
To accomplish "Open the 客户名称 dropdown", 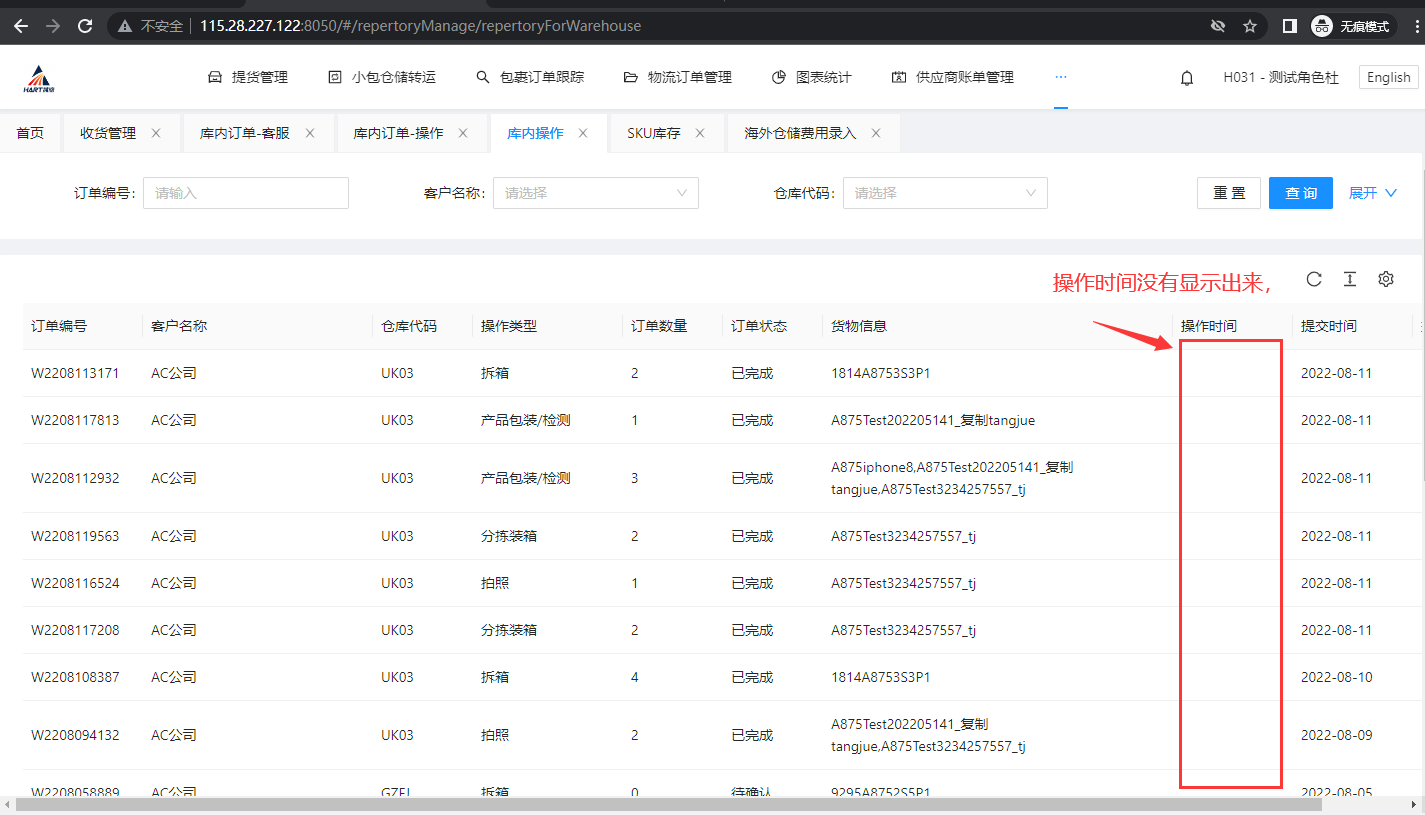I will [595, 193].
